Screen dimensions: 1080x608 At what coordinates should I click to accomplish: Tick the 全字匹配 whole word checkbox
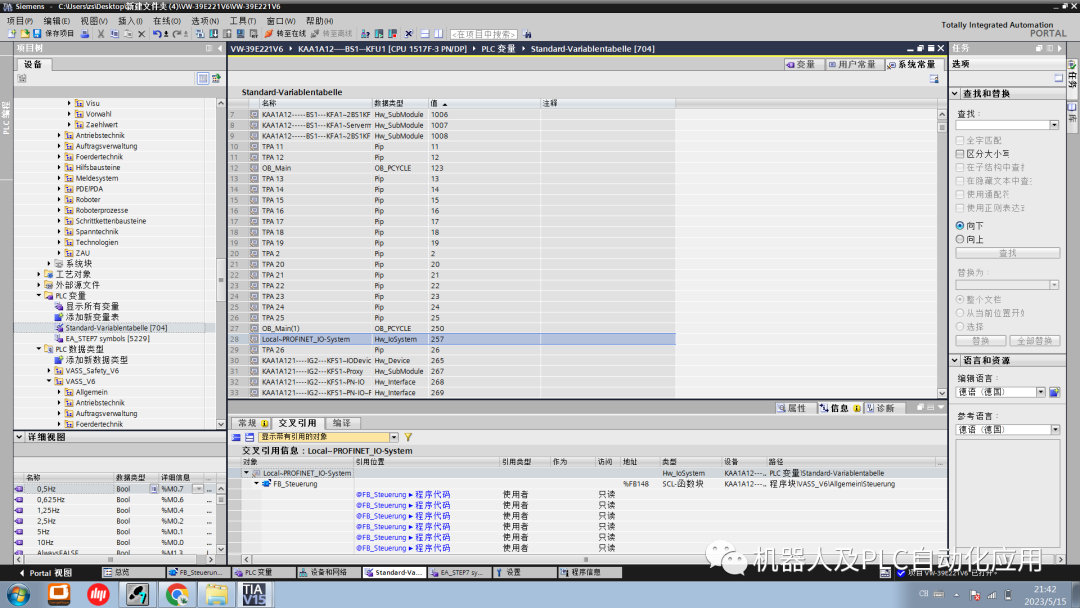(959, 140)
